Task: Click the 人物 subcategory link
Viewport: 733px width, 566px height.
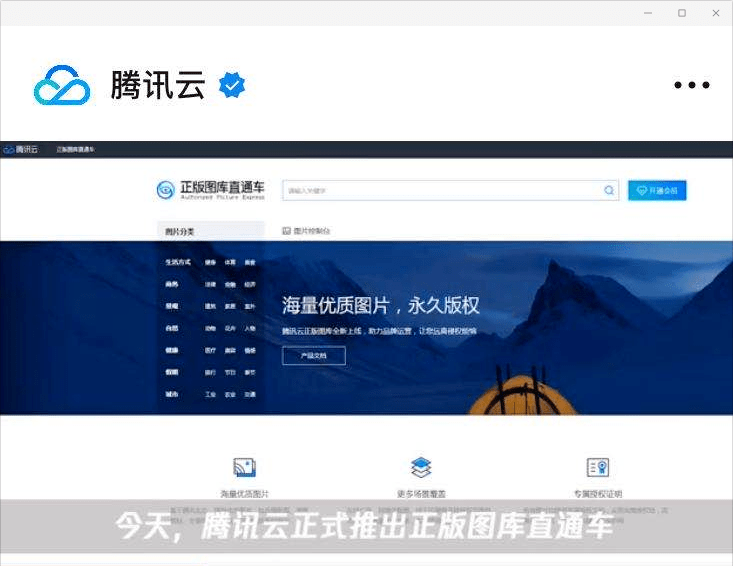Action: 250,328
